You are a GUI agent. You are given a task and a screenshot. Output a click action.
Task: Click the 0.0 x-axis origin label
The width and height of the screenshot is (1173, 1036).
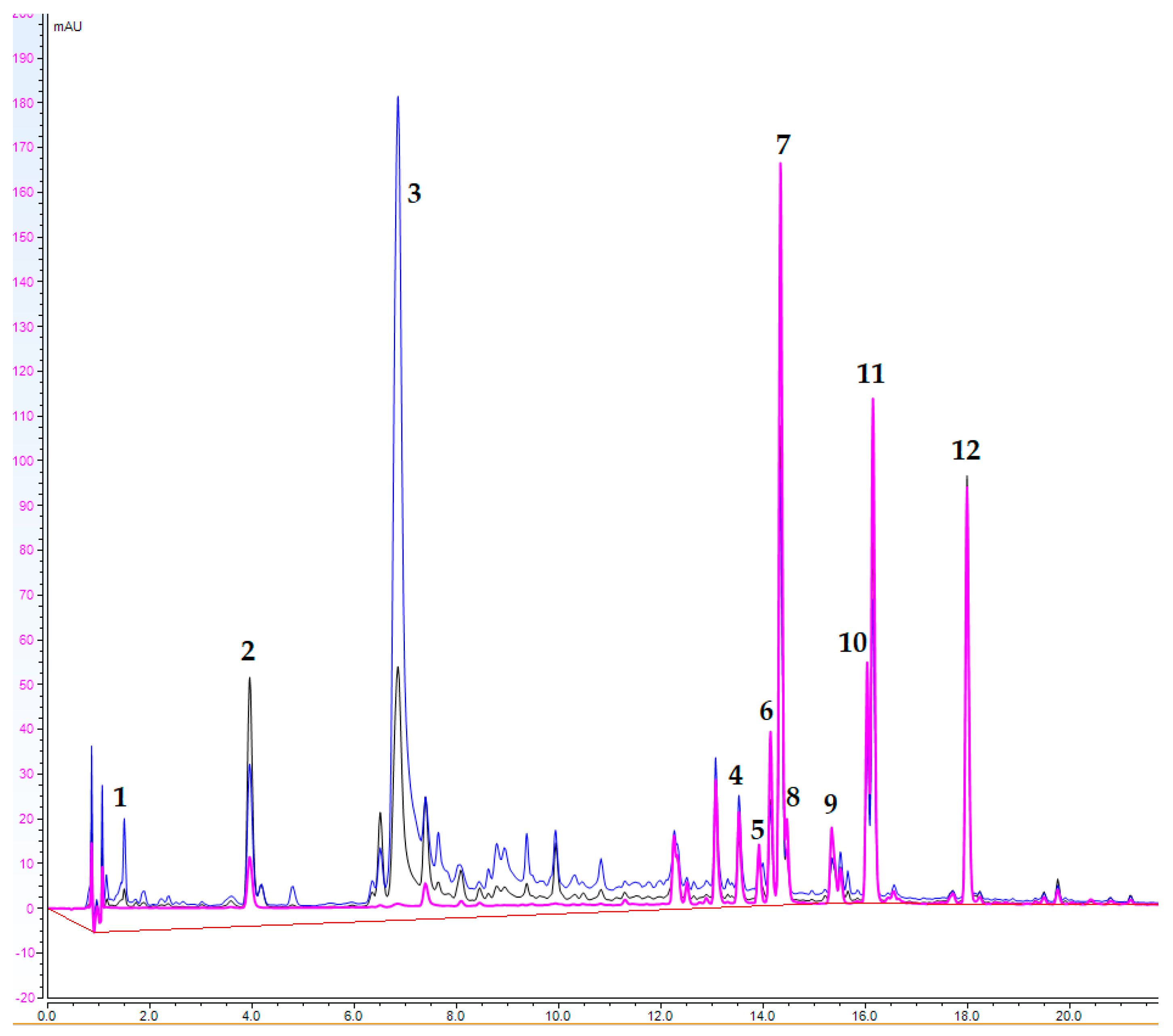click(x=46, y=1016)
